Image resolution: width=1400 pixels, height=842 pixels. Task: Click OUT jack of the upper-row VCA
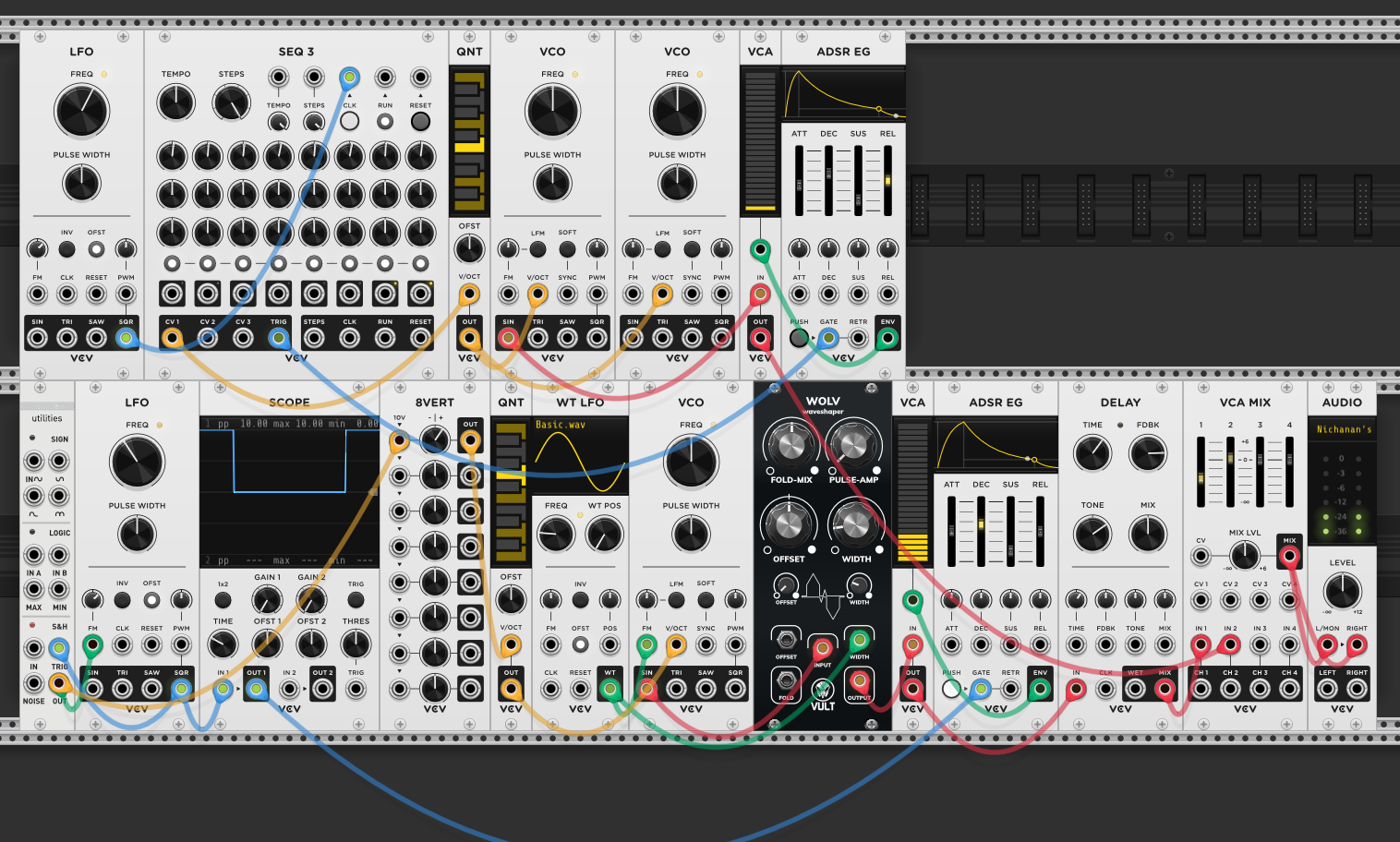[x=760, y=338]
